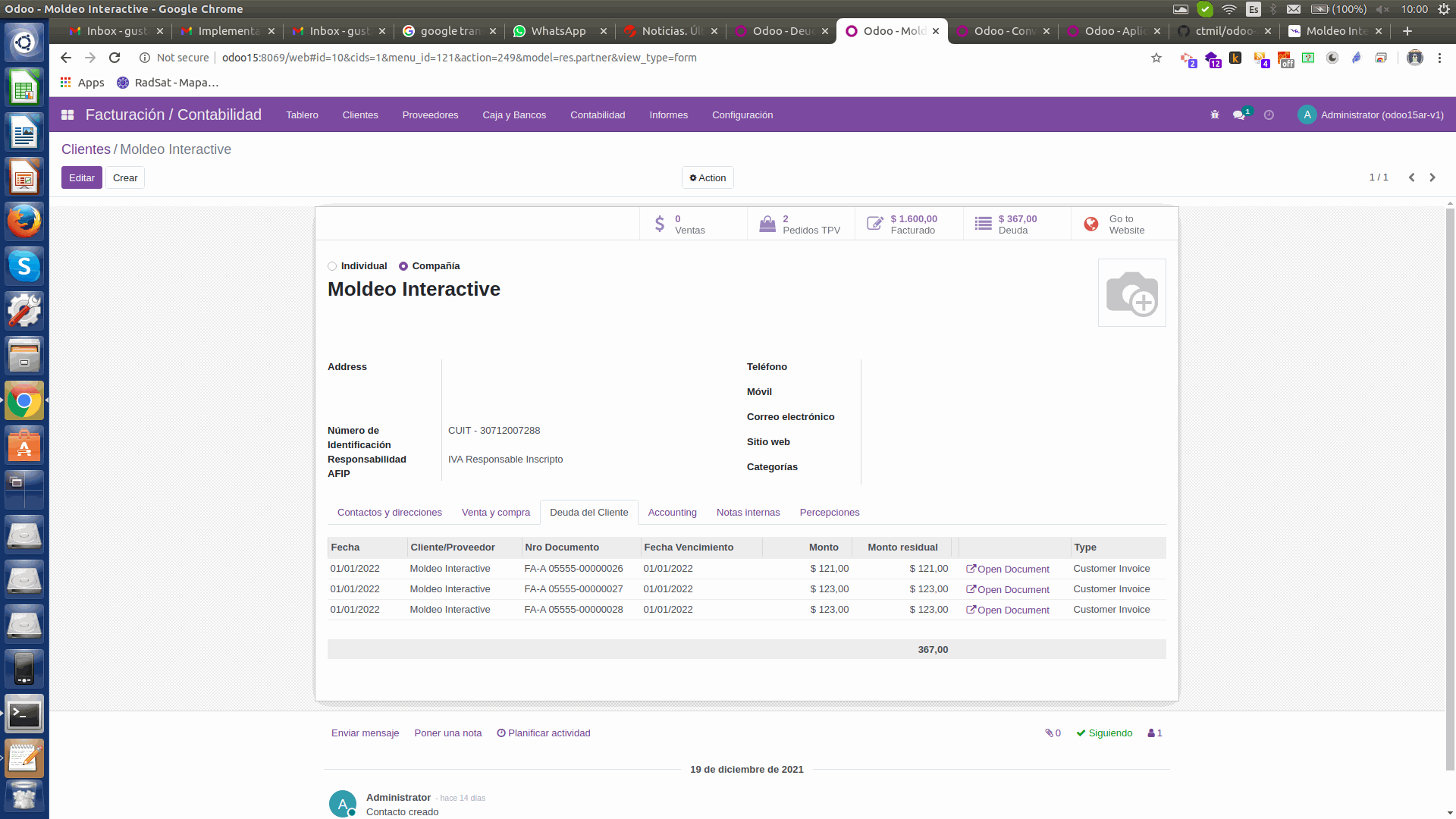
Task: Open Document for FA-A 05555-00000026
Action: [1008, 569]
